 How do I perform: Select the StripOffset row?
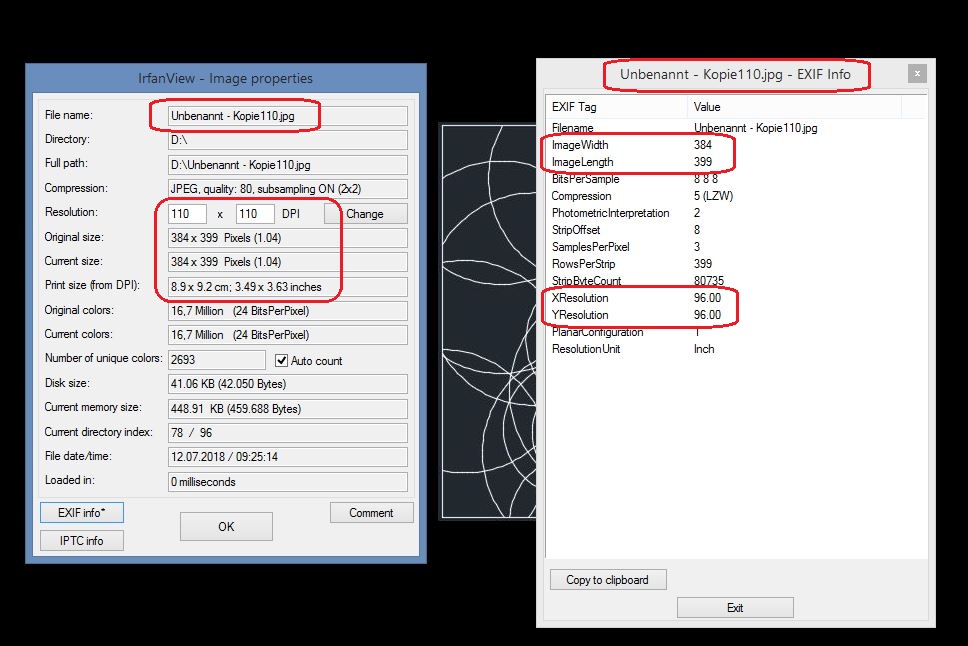[736, 230]
